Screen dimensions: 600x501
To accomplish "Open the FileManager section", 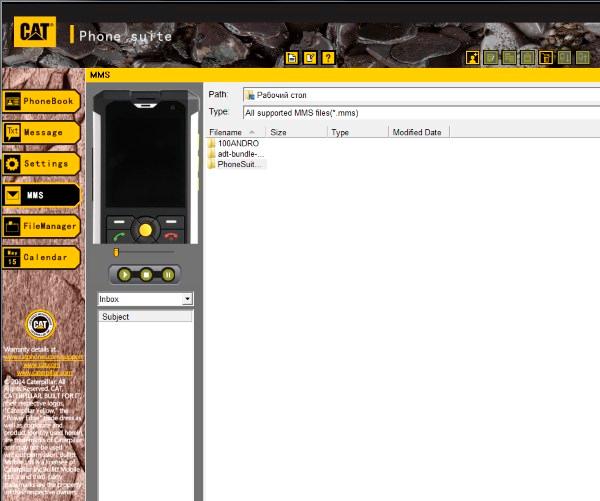I will pos(41,226).
